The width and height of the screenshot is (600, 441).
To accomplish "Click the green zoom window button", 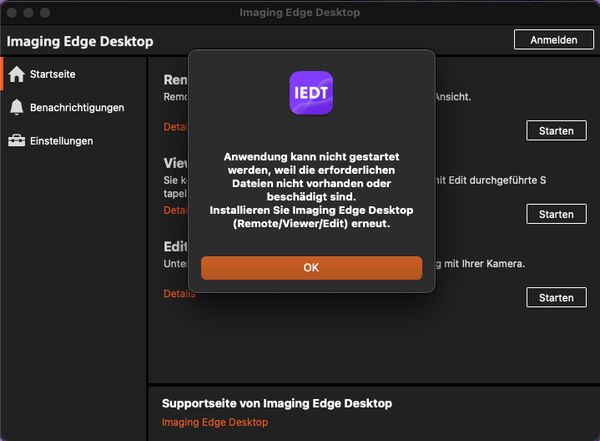I will pyautogui.click(x=48, y=12).
